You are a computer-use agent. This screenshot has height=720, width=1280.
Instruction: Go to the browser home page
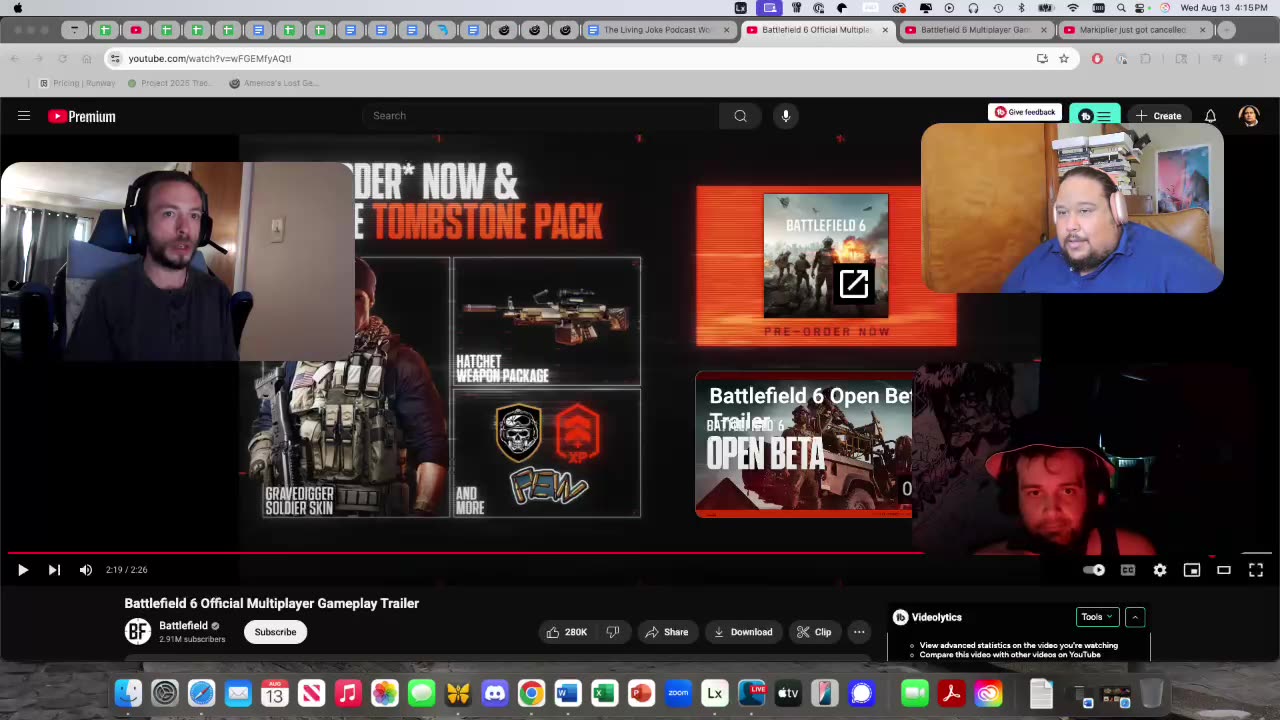tap(86, 59)
